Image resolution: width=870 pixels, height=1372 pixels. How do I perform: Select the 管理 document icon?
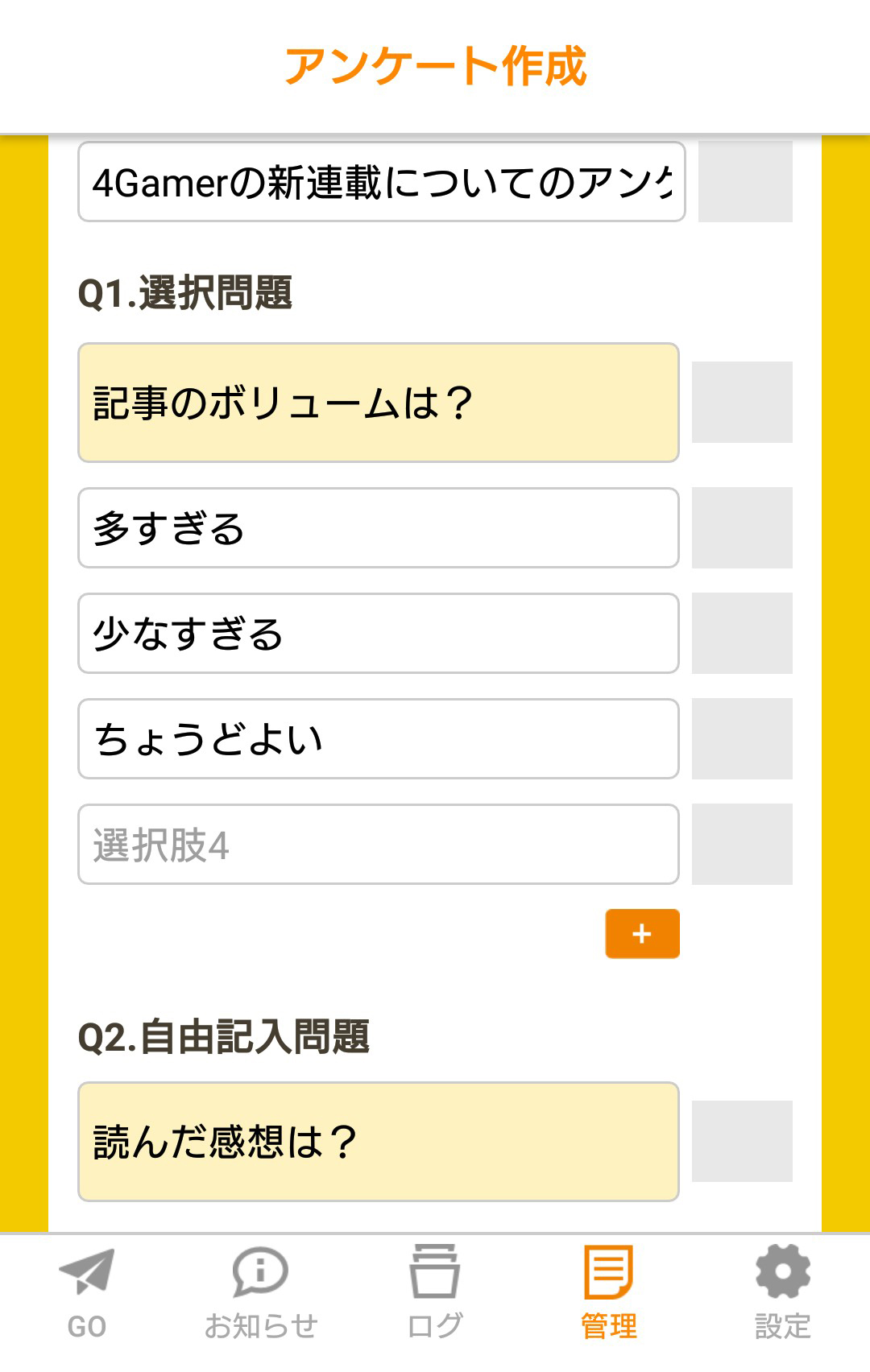(x=609, y=1272)
